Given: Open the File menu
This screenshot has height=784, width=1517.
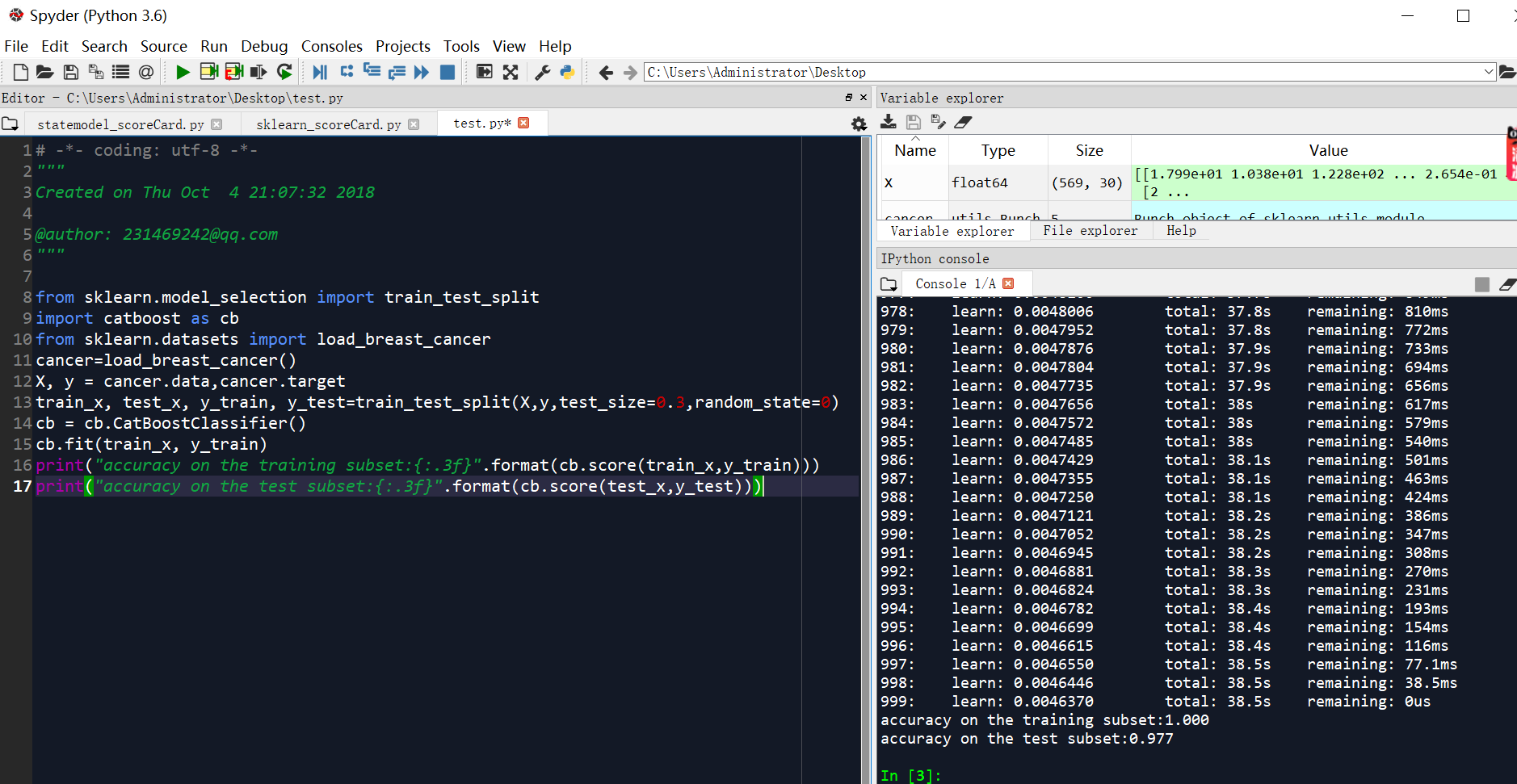Looking at the screenshot, I should pyautogui.click(x=16, y=46).
